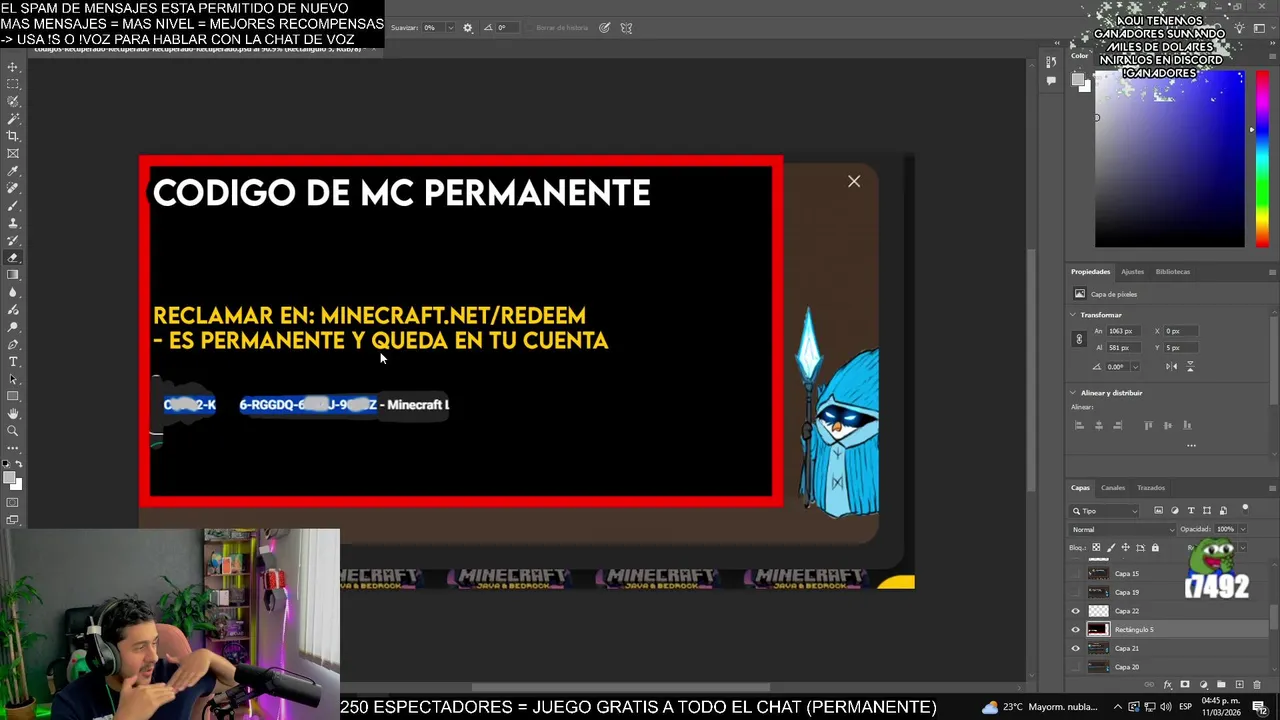
Task: Select the Eraser tool
Action: [x=13, y=257]
